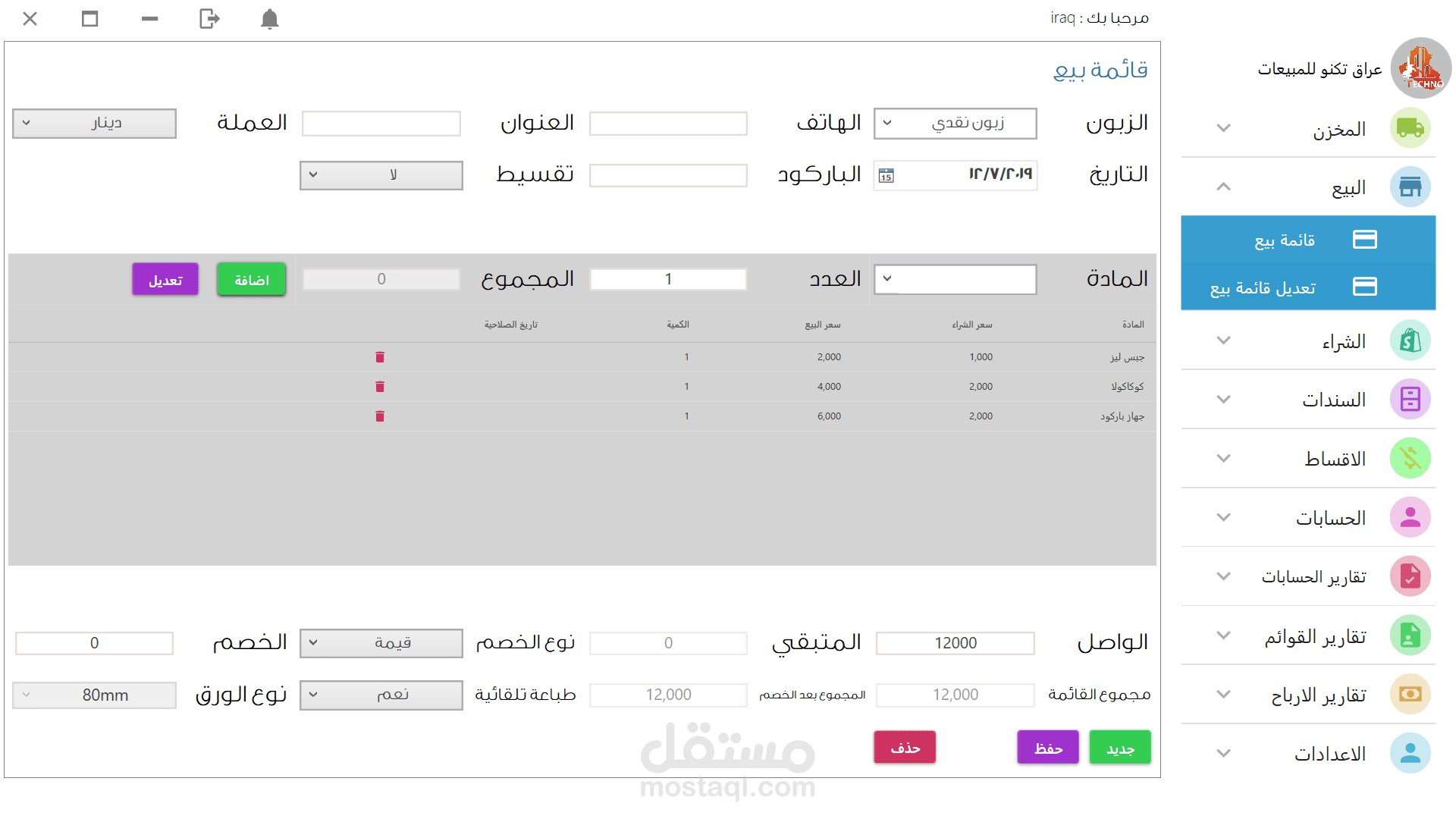Click the تقارير الارباح money icon
Image resolution: width=1456 pixels, height=819 pixels.
point(1410,694)
